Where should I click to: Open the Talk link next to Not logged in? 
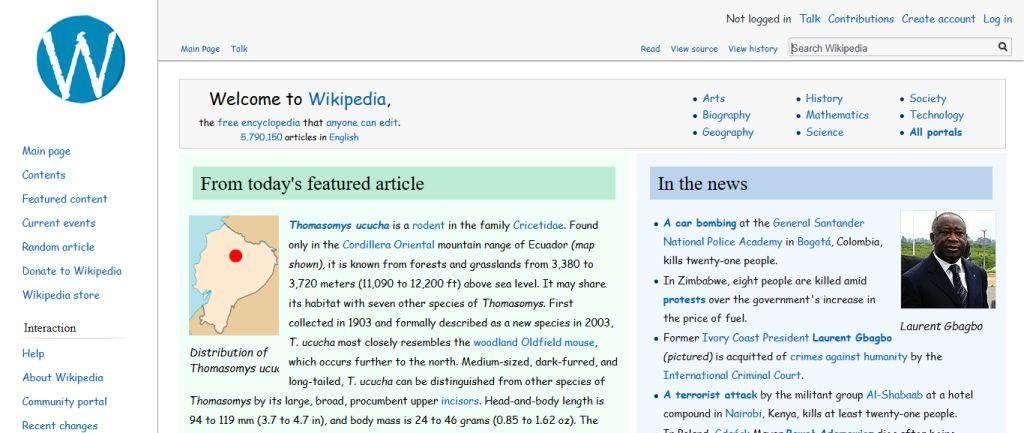coord(810,19)
